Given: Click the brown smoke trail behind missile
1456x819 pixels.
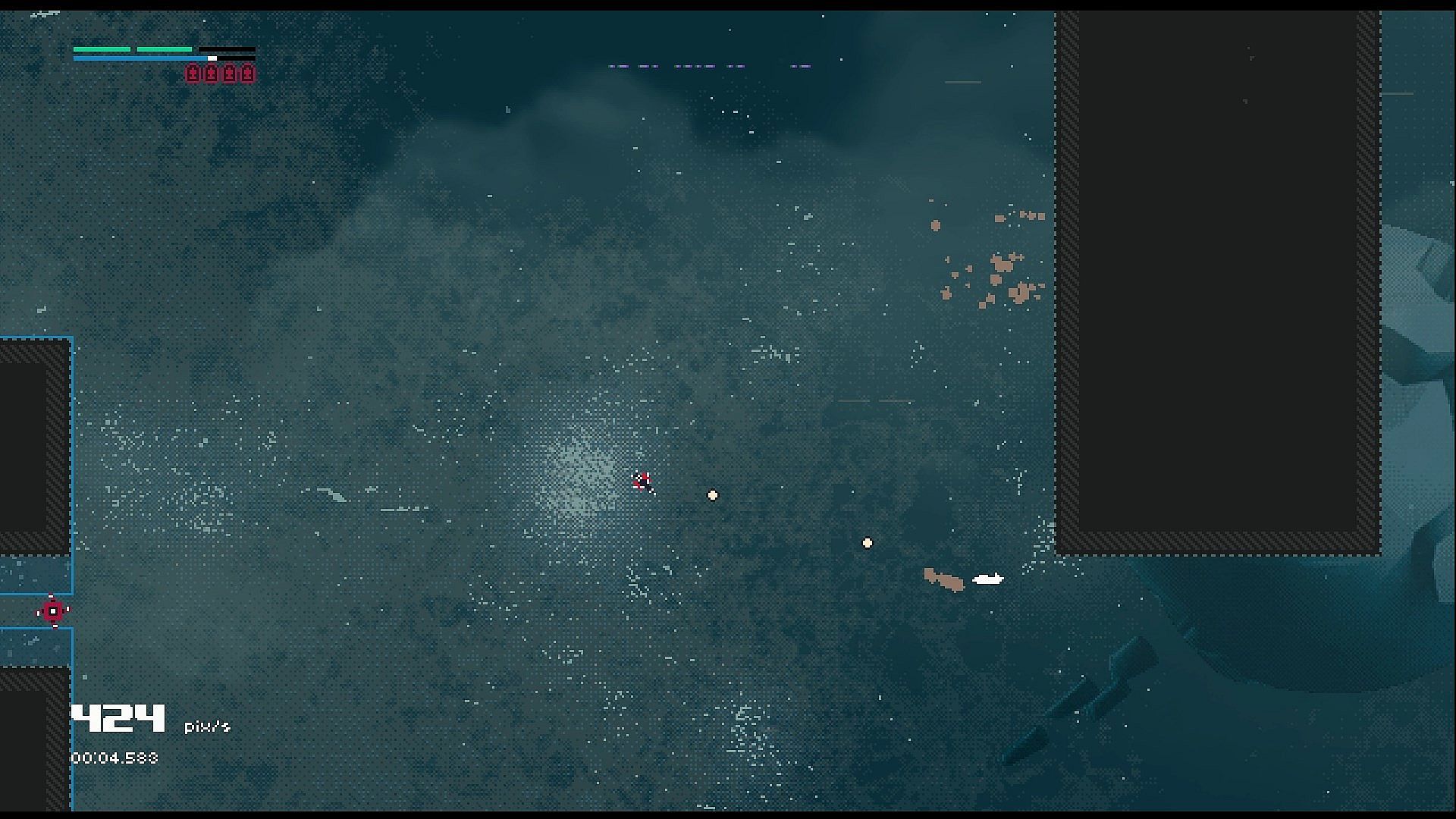Looking at the screenshot, I should tap(943, 580).
